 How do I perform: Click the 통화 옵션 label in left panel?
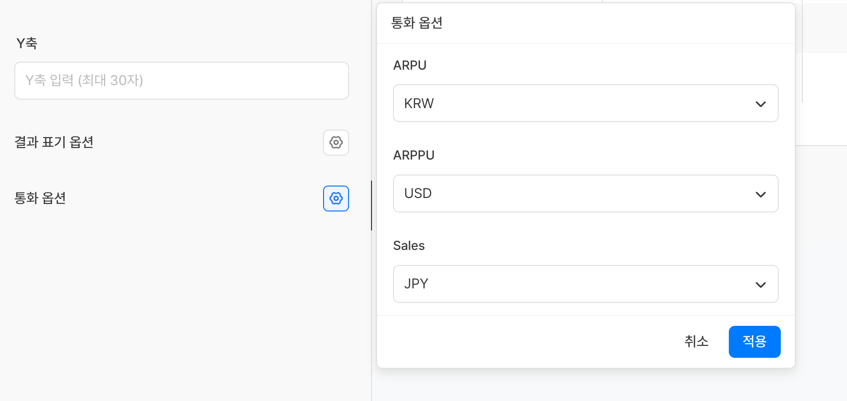(40, 198)
